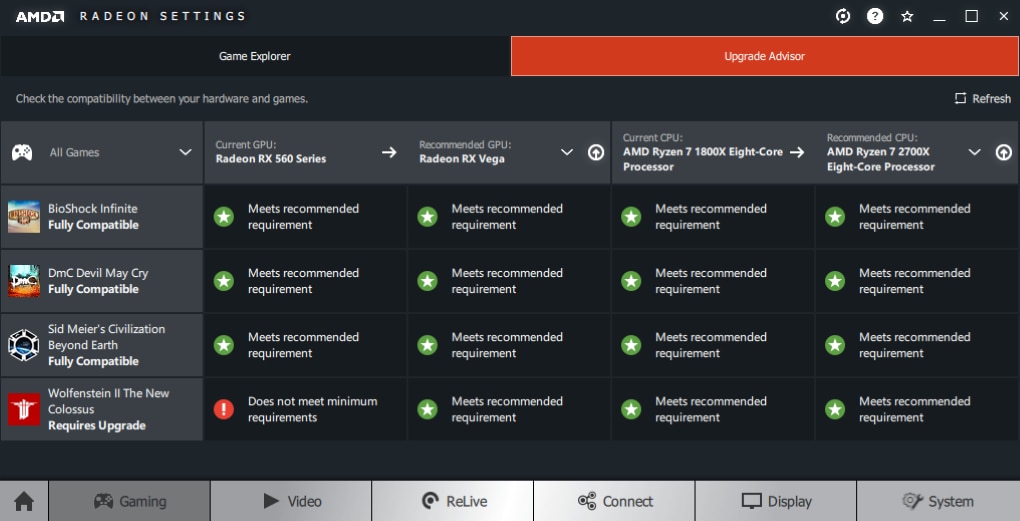Screen dimensions: 1020x521
Task: Open the help question mark icon
Action: [875, 16]
